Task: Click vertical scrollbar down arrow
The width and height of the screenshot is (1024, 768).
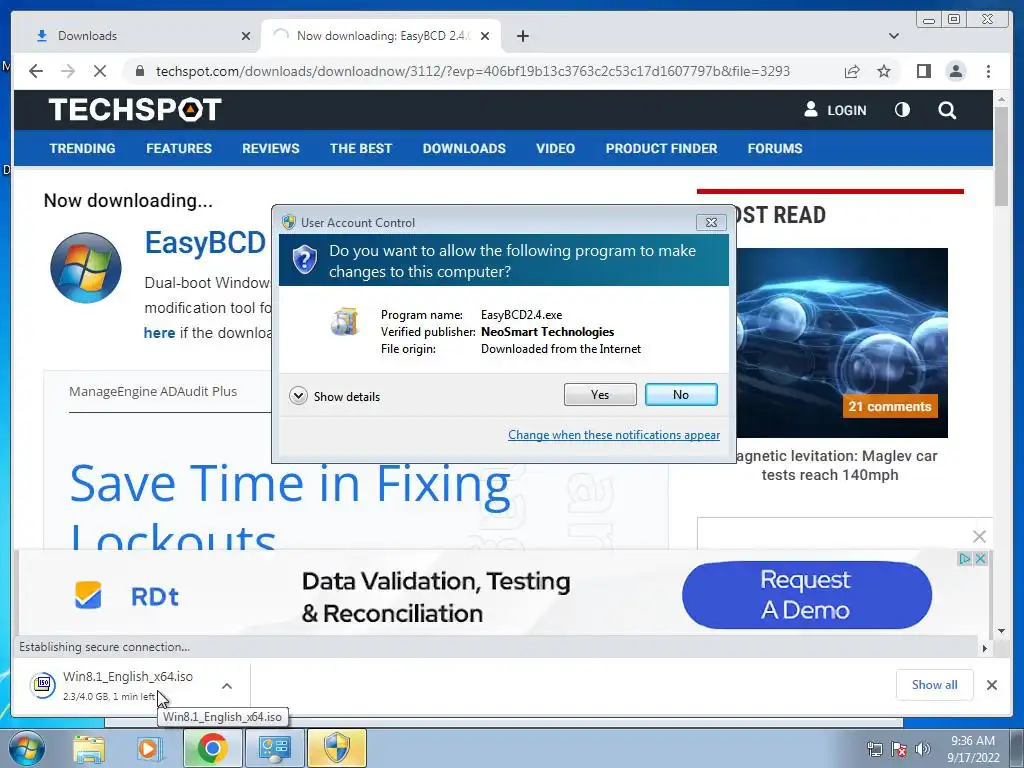Action: pyautogui.click(x=1002, y=631)
